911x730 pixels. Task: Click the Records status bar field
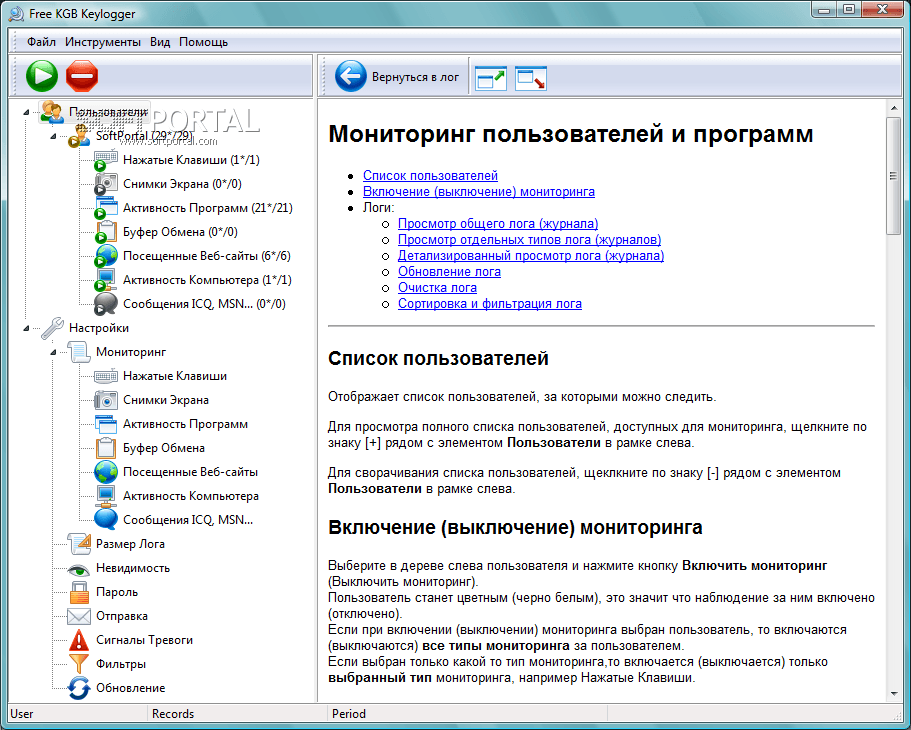click(237, 714)
